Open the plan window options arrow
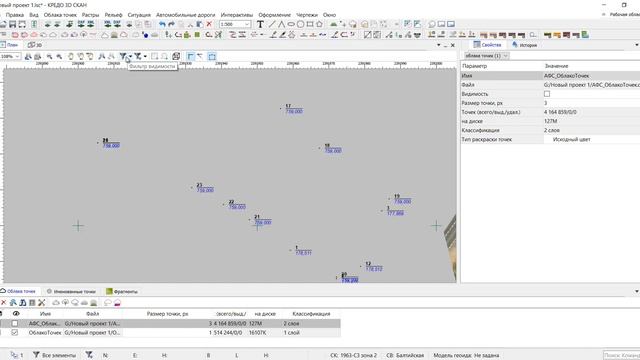This screenshot has height=360, width=640. point(439,45)
